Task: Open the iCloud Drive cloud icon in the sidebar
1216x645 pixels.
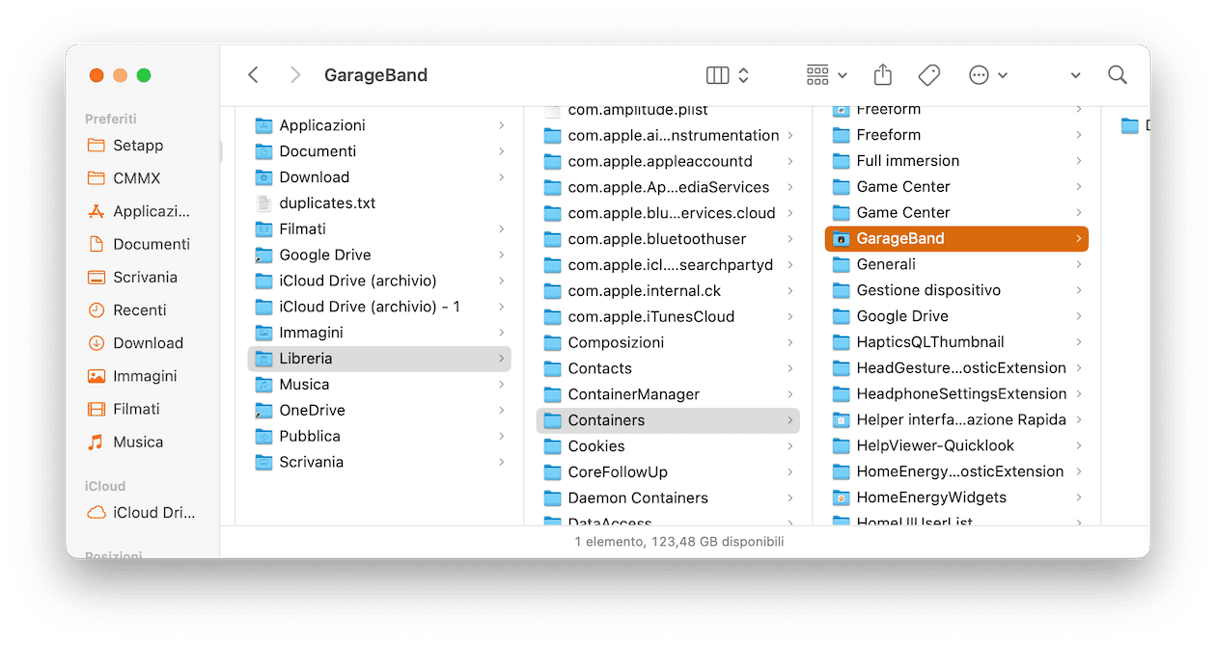Action: [x=96, y=513]
